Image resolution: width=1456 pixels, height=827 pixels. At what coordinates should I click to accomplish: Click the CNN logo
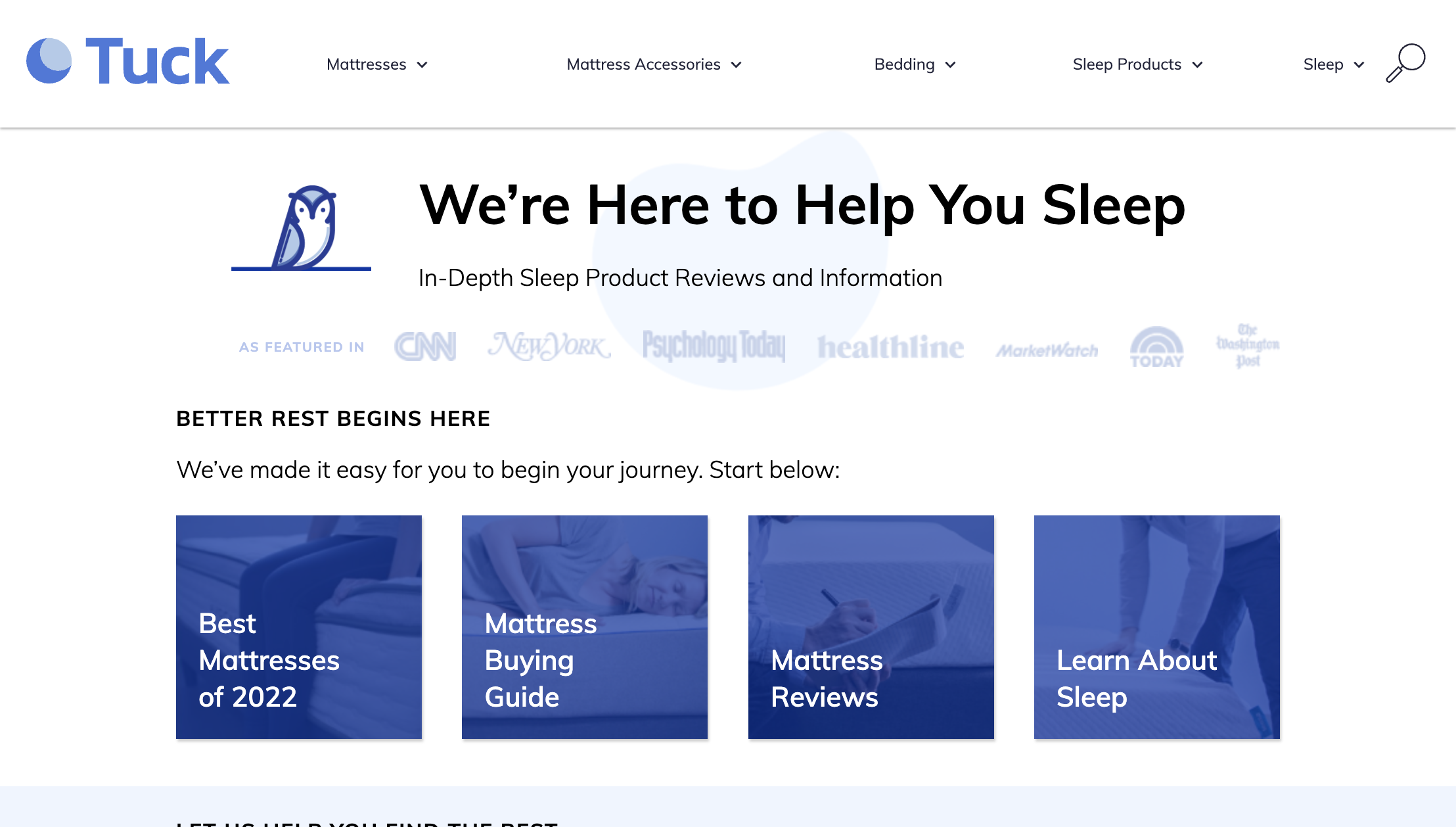425,346
